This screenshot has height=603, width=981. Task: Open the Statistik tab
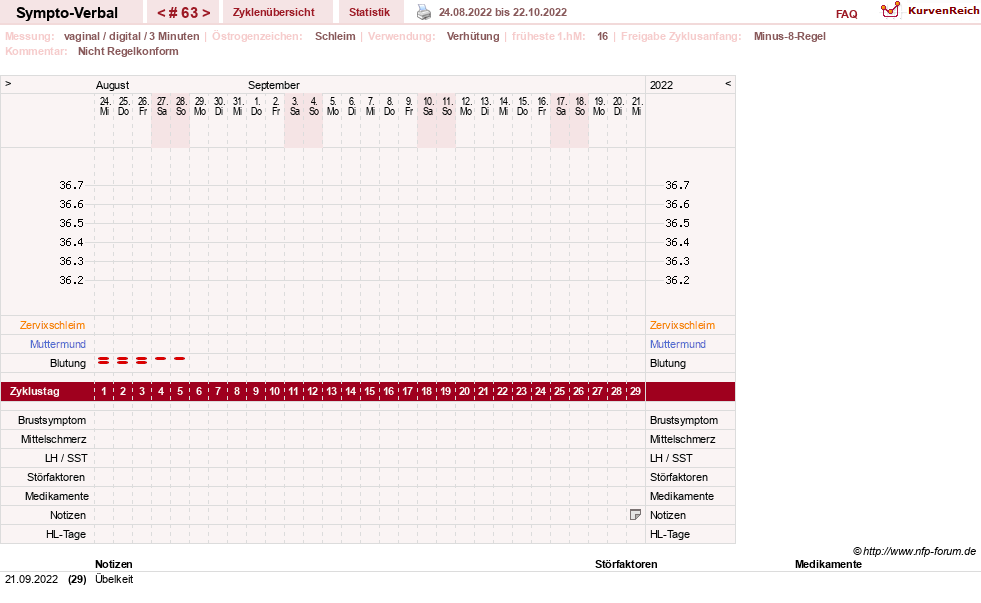[x=369, y=13]
